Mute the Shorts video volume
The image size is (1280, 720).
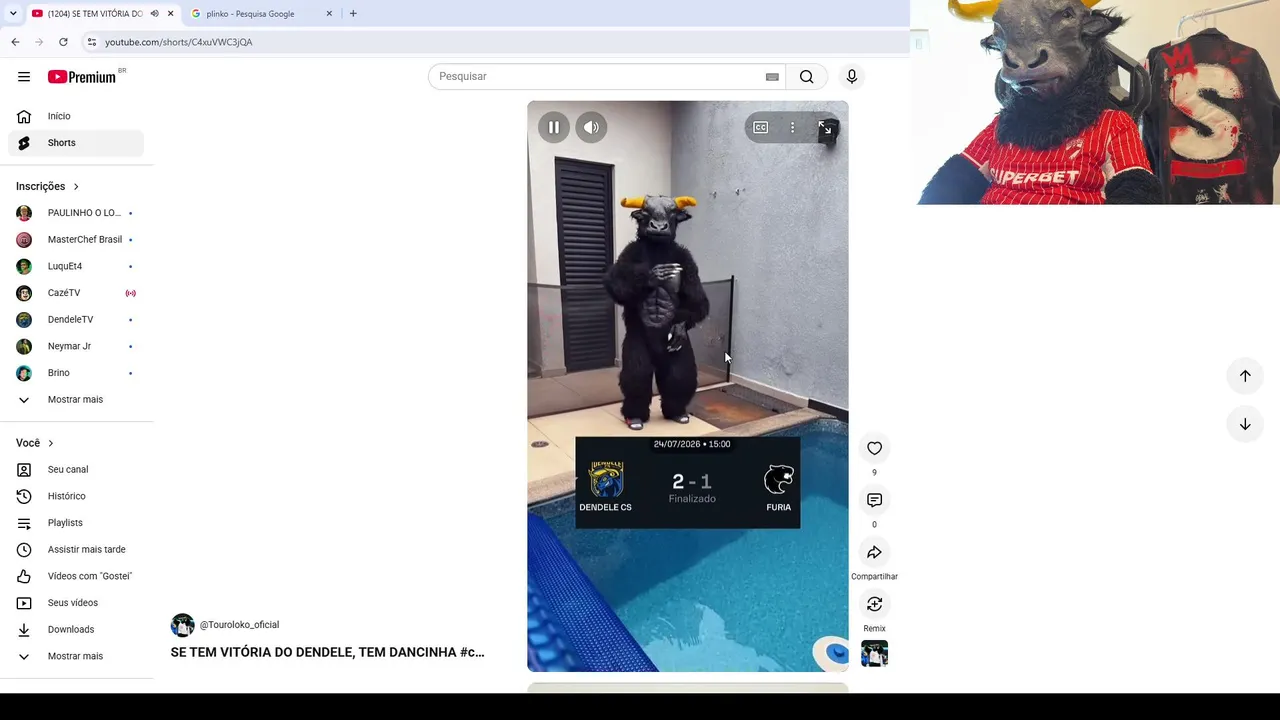[x=591, y=127]
